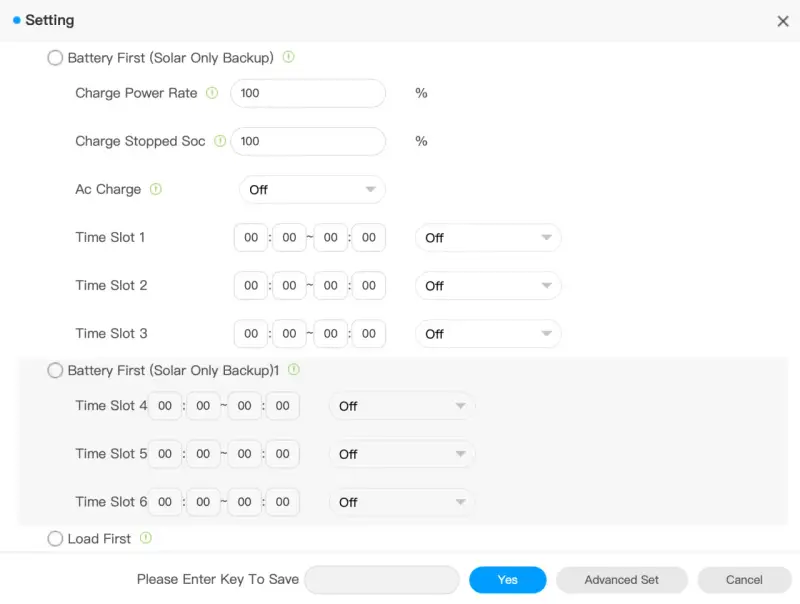Image resolution: width=800 pixels, height=604 pixels.
Task: Click info icon after Battery First (Solar Only Backup)1
Action: click(x=293, y=369)
